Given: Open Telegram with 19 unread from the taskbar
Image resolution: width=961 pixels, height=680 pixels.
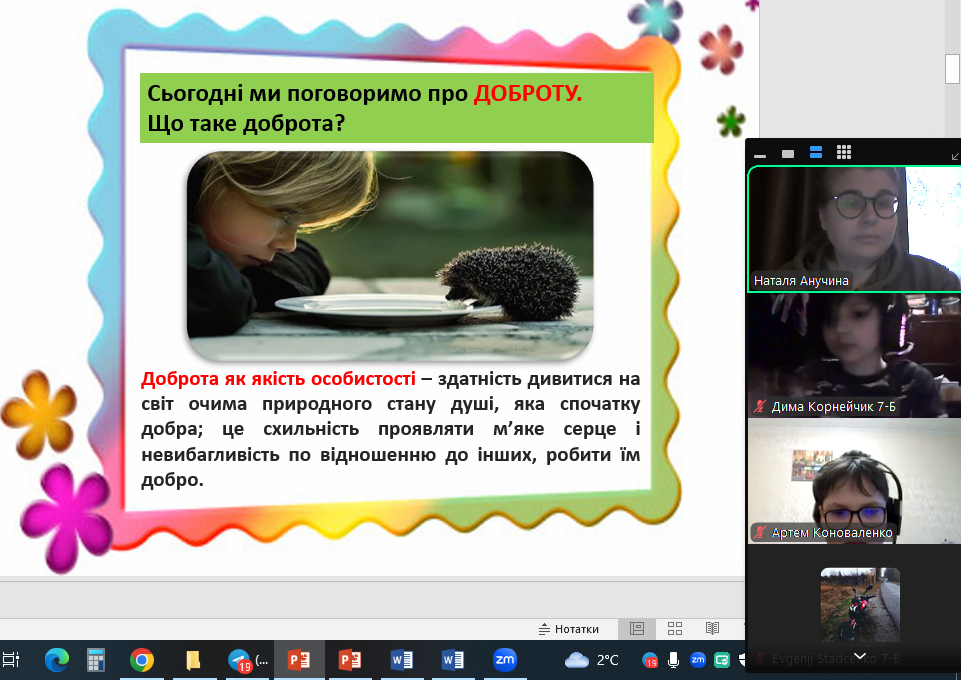Looking at the screenshot, I should click(248, 660).
